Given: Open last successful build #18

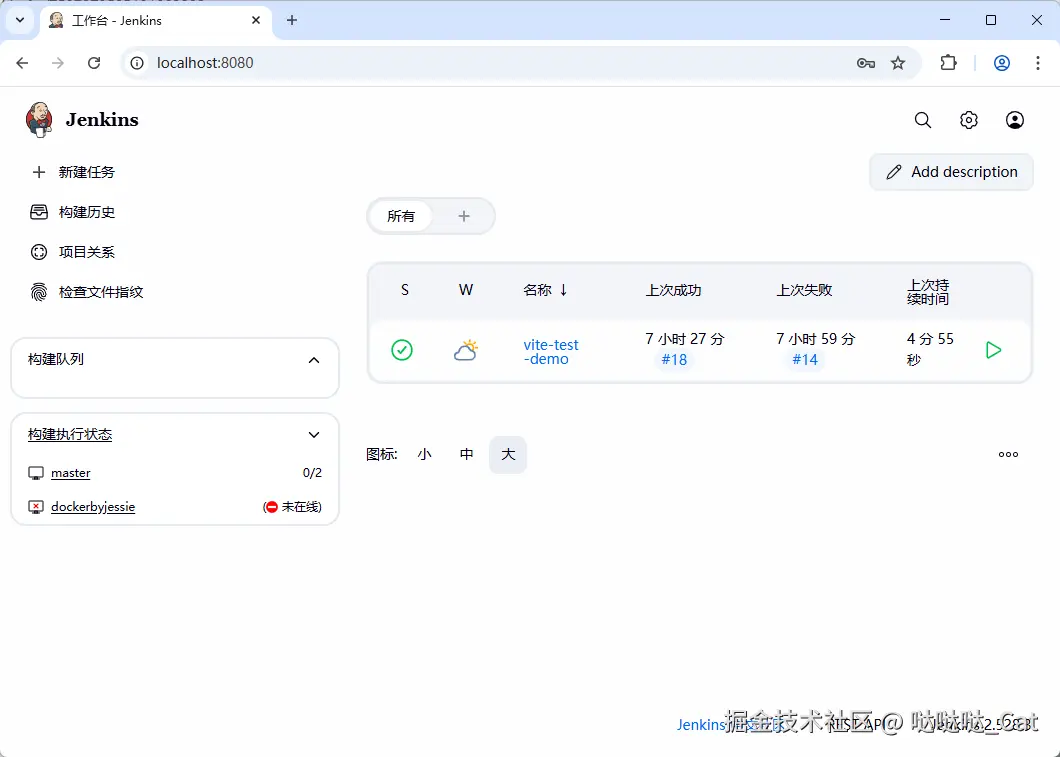Looking at the screenshot, I should (674, 360).
